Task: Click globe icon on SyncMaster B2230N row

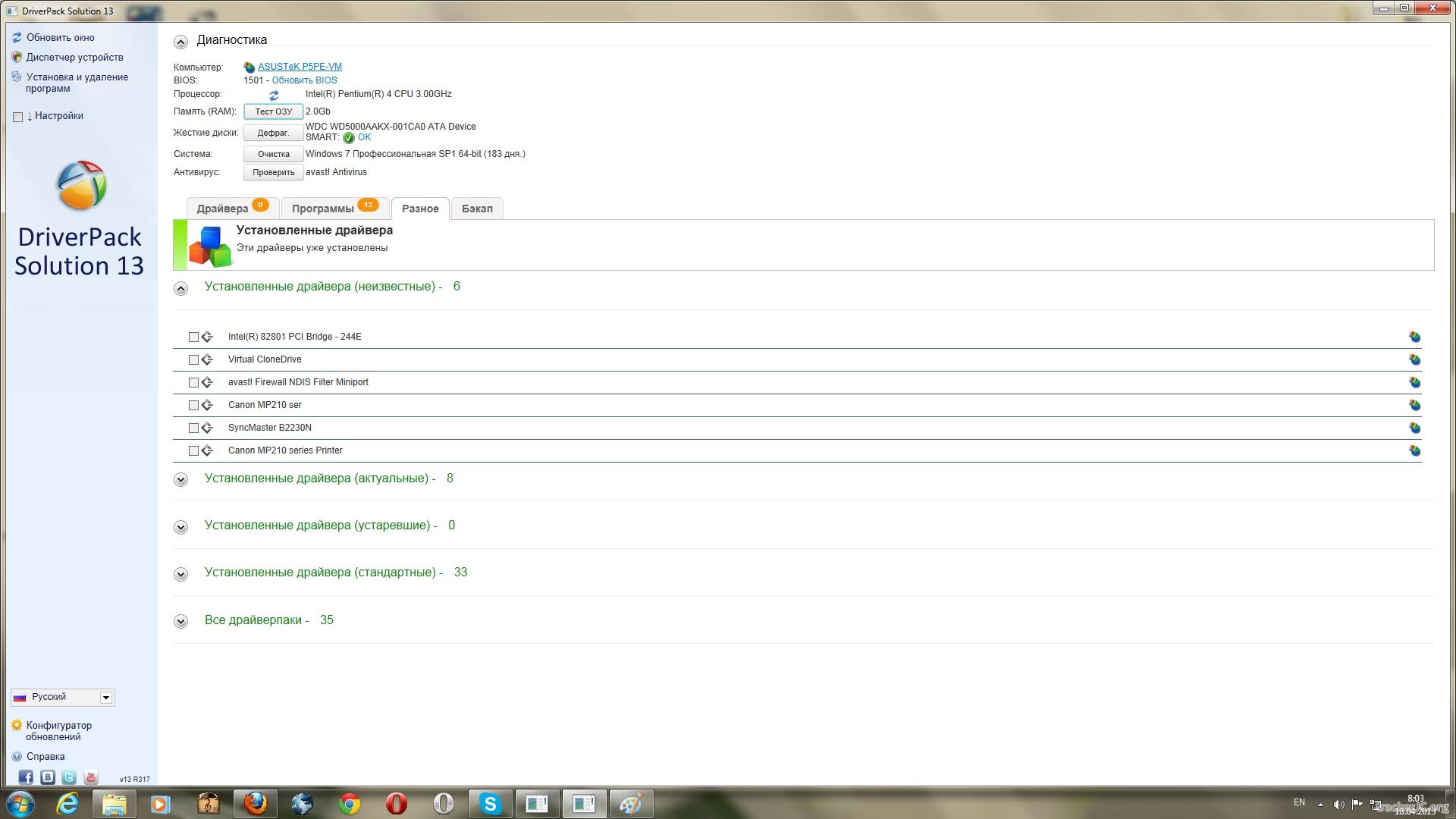Action: click(x=1414, y=428)
